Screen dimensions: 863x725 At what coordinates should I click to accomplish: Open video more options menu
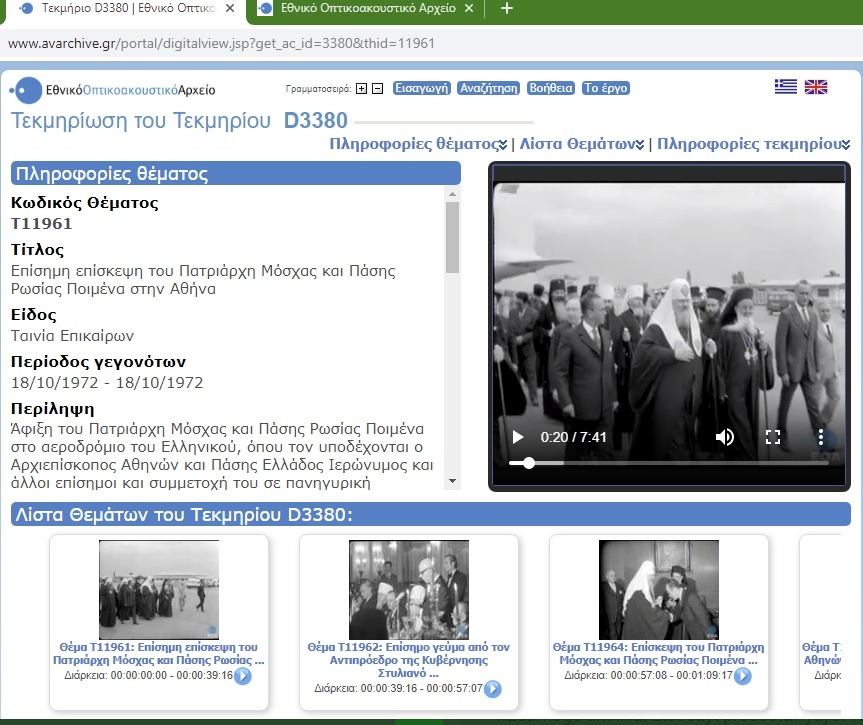point(821,437)
